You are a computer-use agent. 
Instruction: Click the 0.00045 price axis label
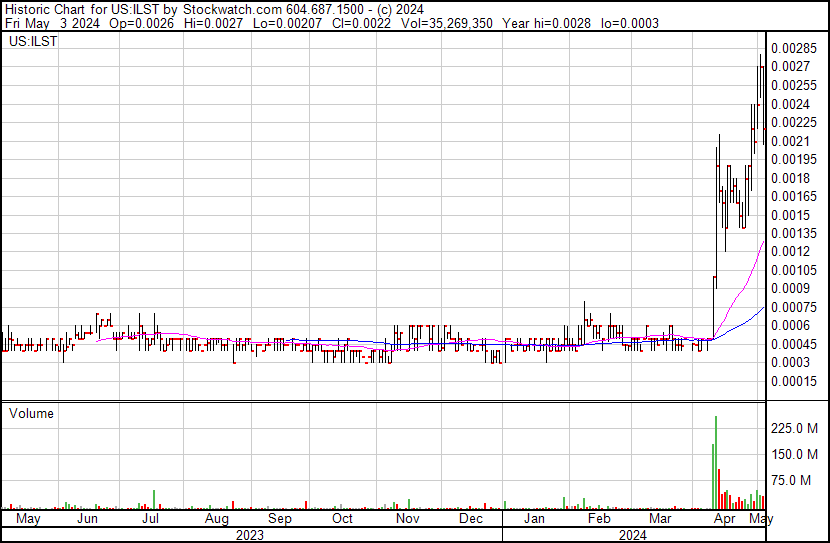[x=794, y=345]
